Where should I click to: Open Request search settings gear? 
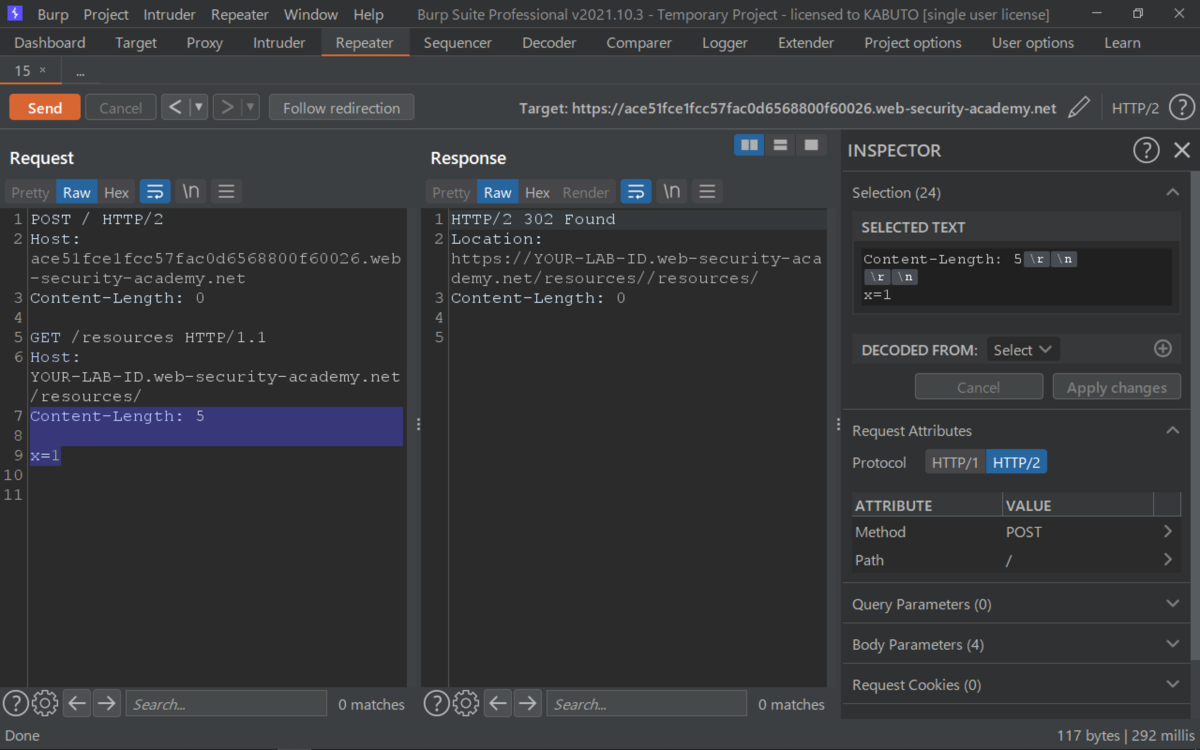pyautogui.click(x=45, y=704)
